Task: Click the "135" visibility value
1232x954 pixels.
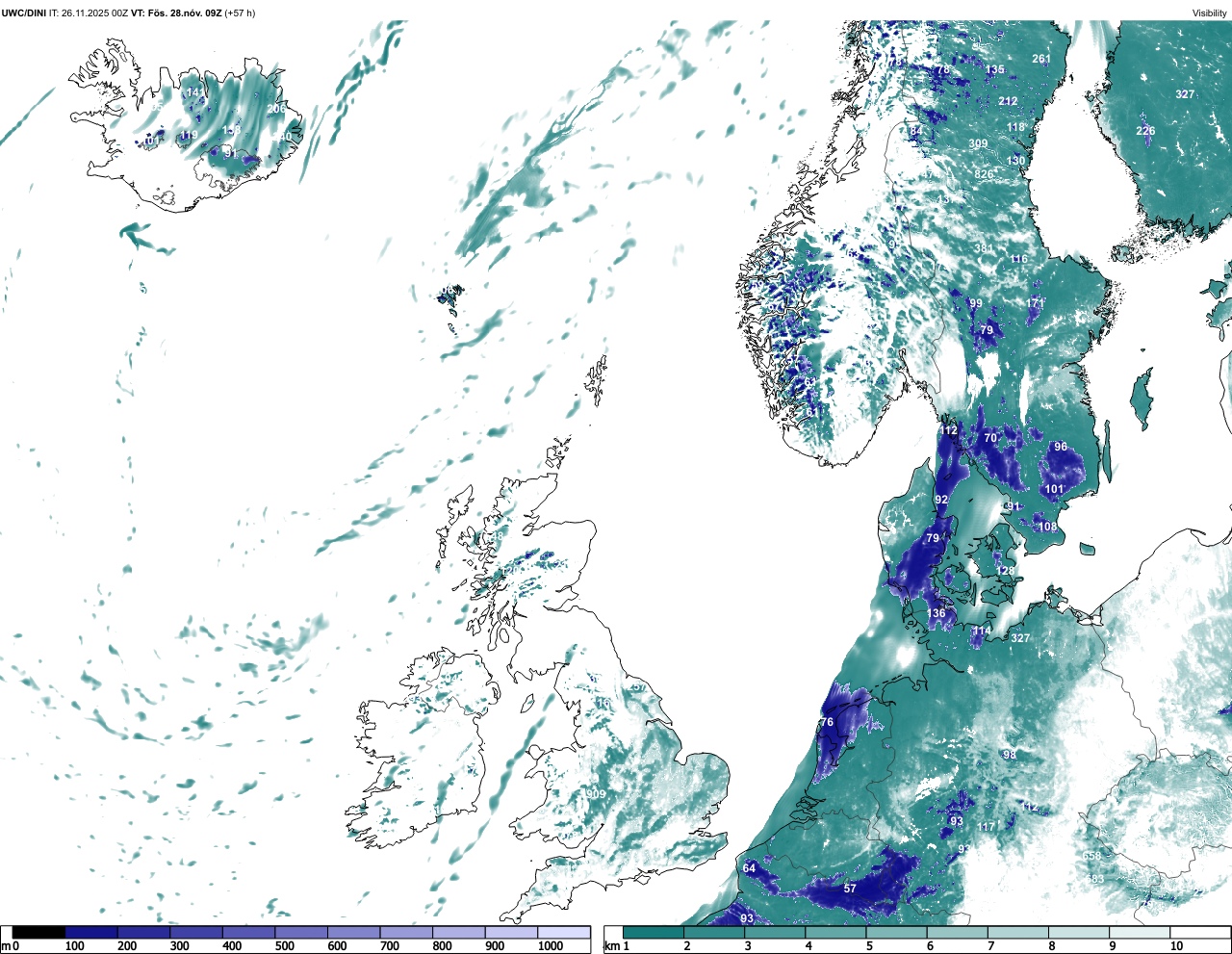Action: [995, 69]
